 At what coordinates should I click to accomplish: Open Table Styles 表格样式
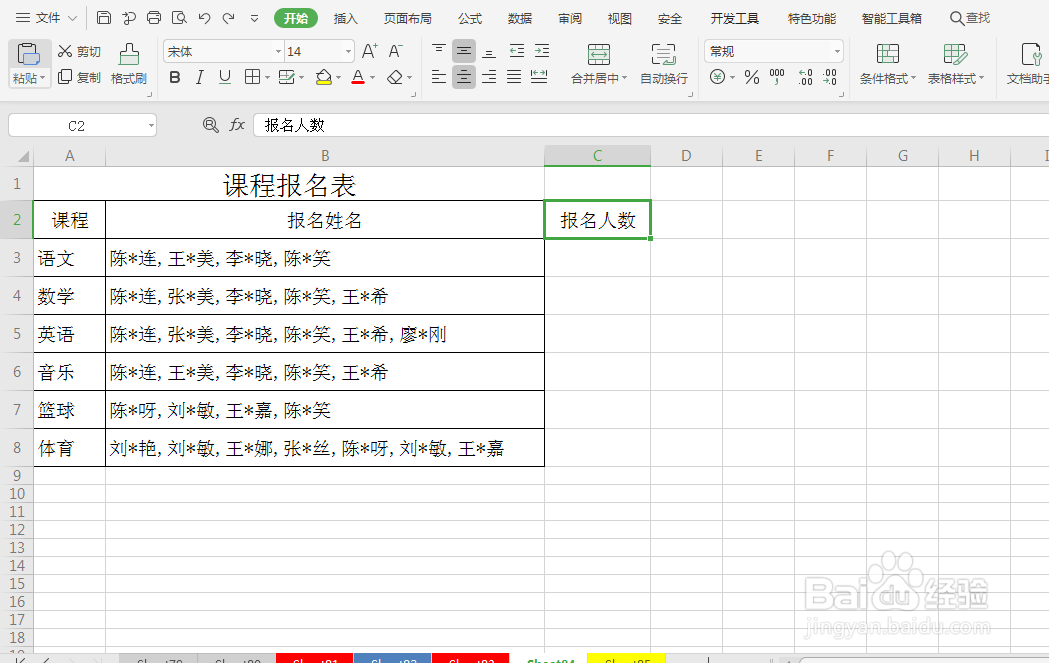click(x=955, y=64)
